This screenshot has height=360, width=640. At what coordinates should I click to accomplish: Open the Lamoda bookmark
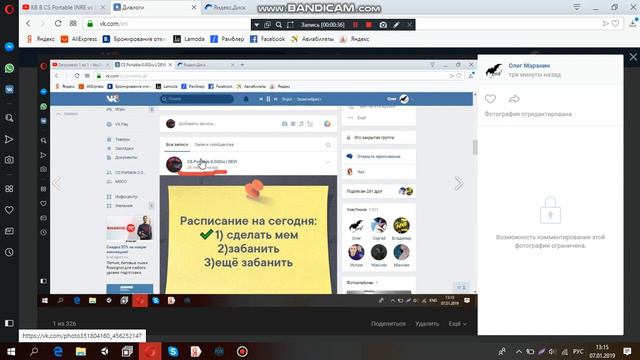pyautogui.click(x=189, y=39)
